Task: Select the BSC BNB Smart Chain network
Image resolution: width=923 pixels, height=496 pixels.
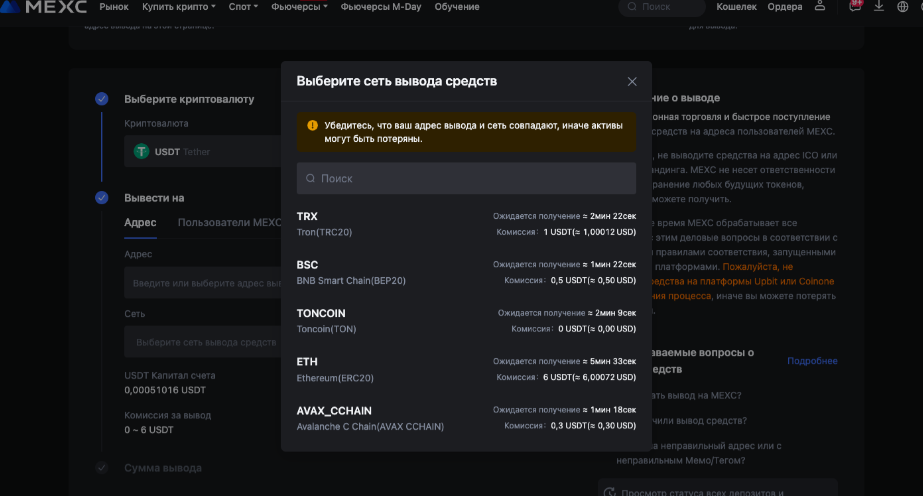Action: pyautogui.click(x=466, y=272)
